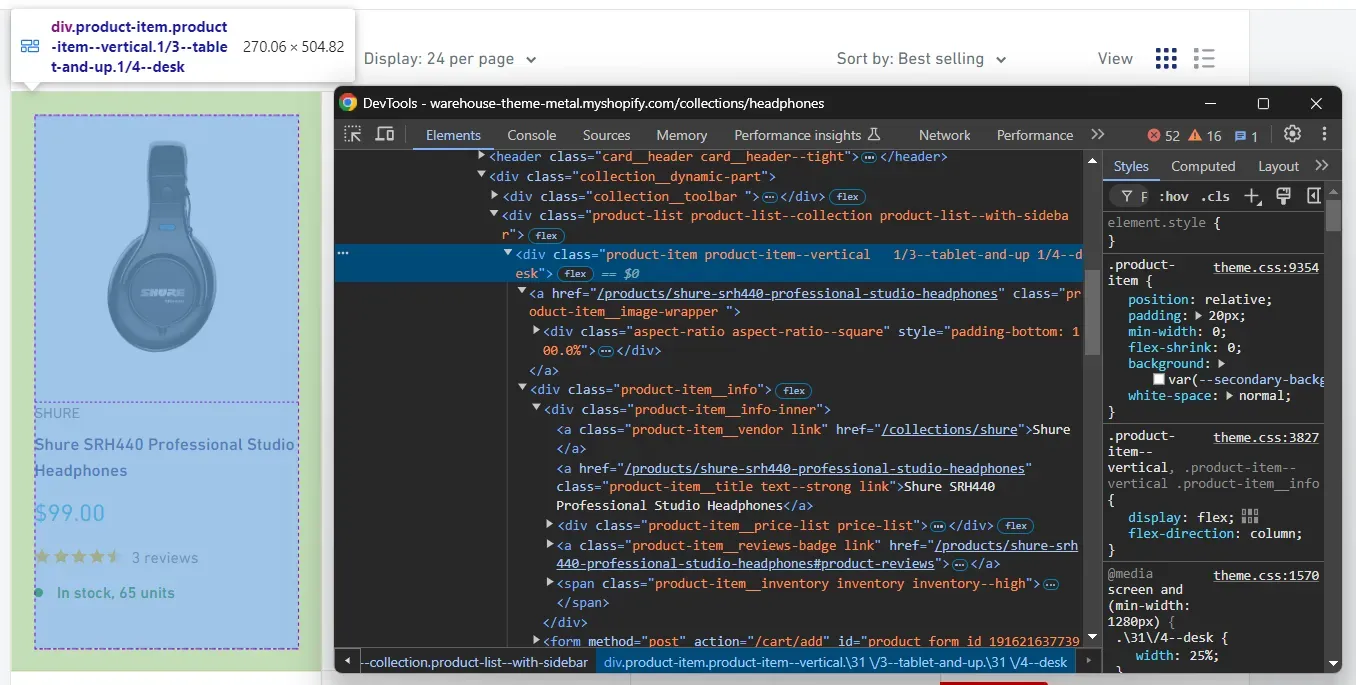Switch to grid view on the collection page
Screen dimensions: 1356x685
click(x=1166, y=58)
